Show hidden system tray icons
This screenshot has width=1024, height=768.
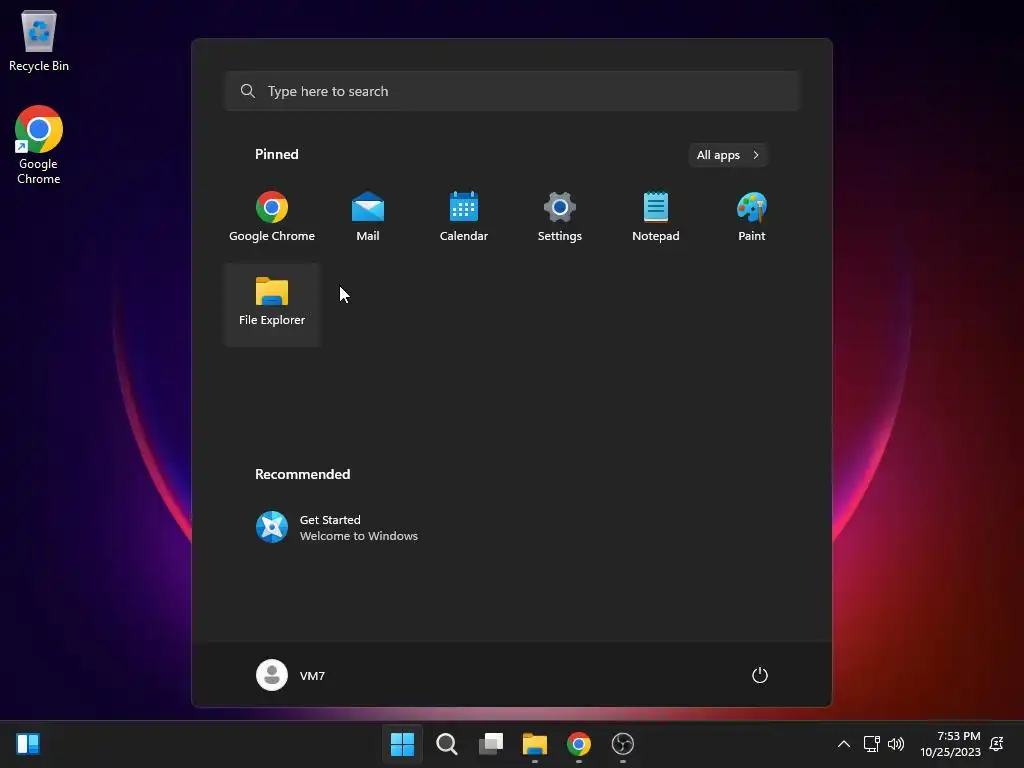(844, 744)
